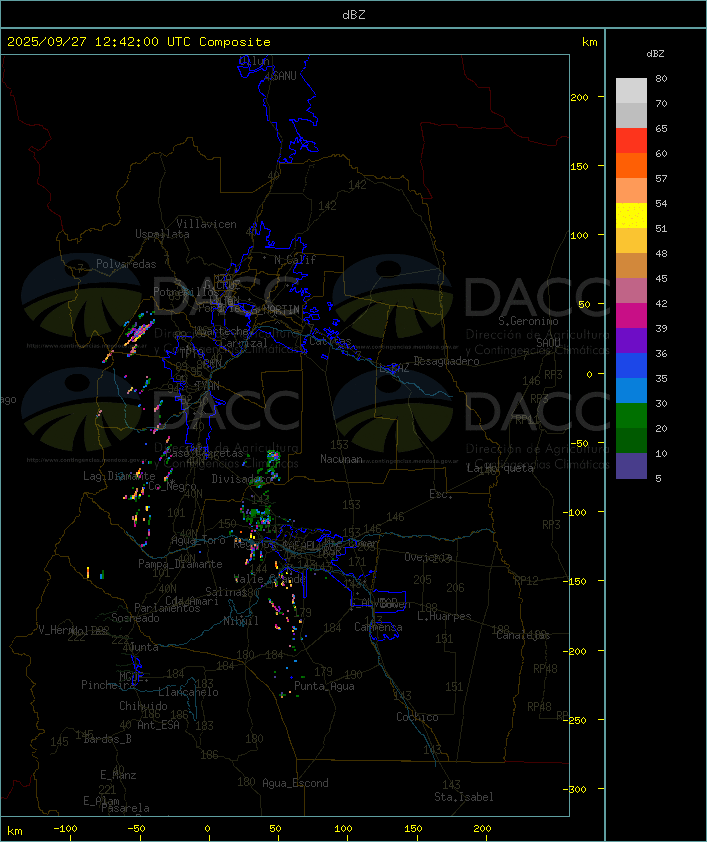Click the -300 km mark on vertical axis
Screen dimensions: 707x842
575,789
